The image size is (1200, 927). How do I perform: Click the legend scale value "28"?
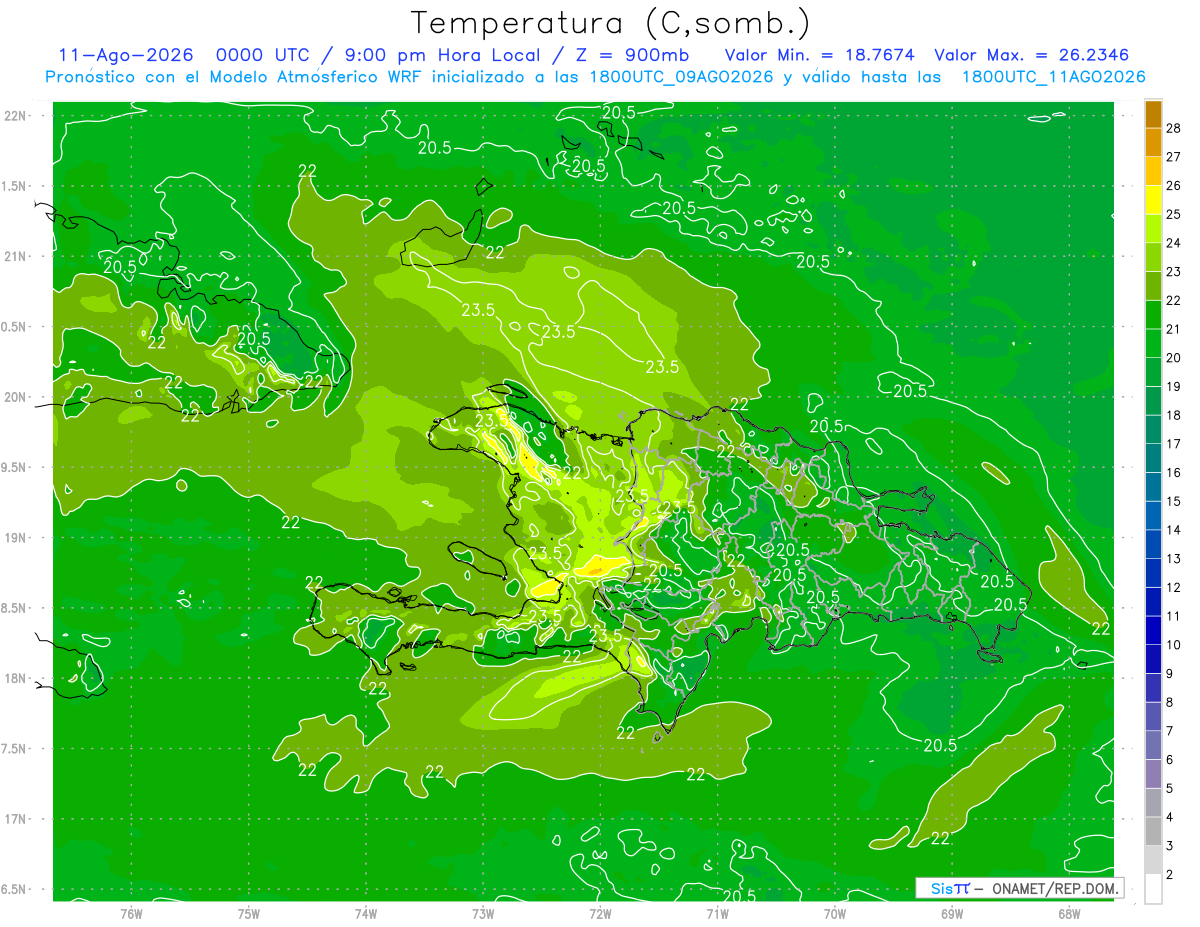[1174, 128]
